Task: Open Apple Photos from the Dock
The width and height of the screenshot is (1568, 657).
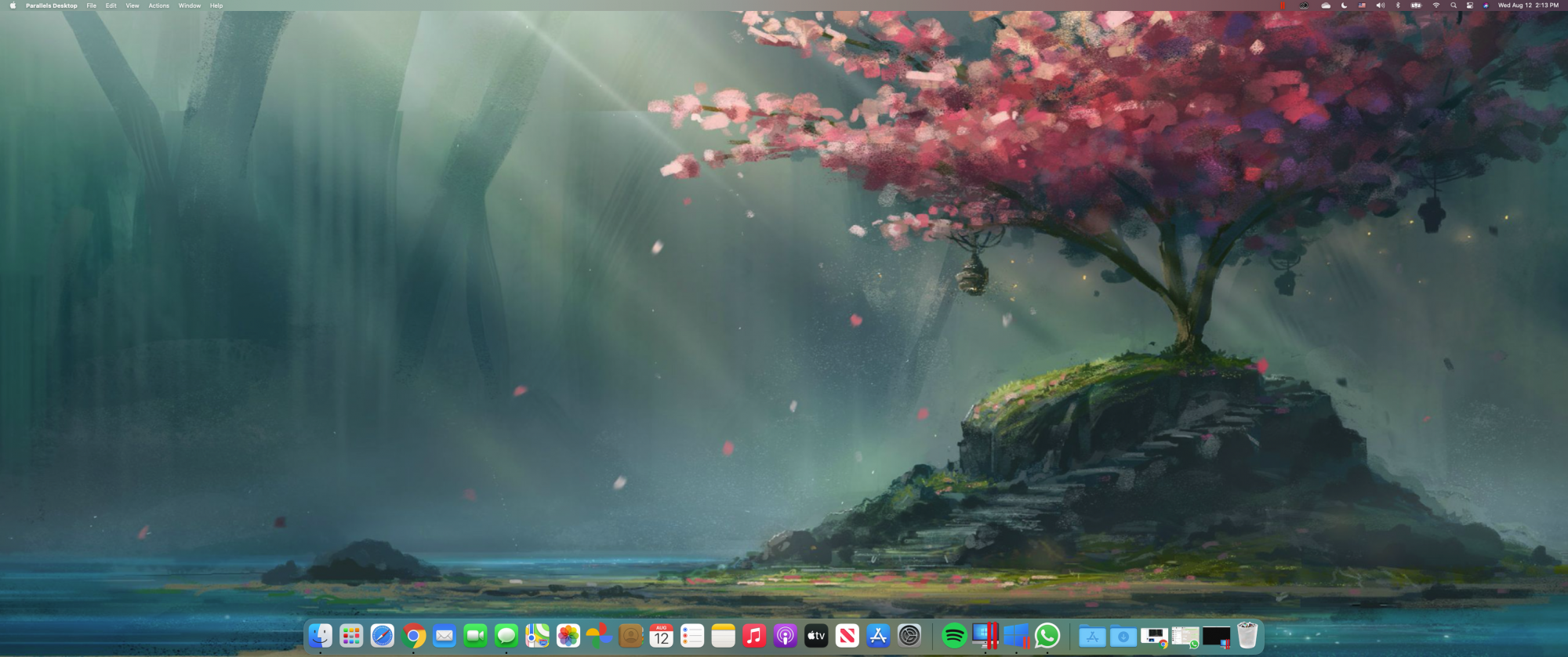Action: click(568, 636)
